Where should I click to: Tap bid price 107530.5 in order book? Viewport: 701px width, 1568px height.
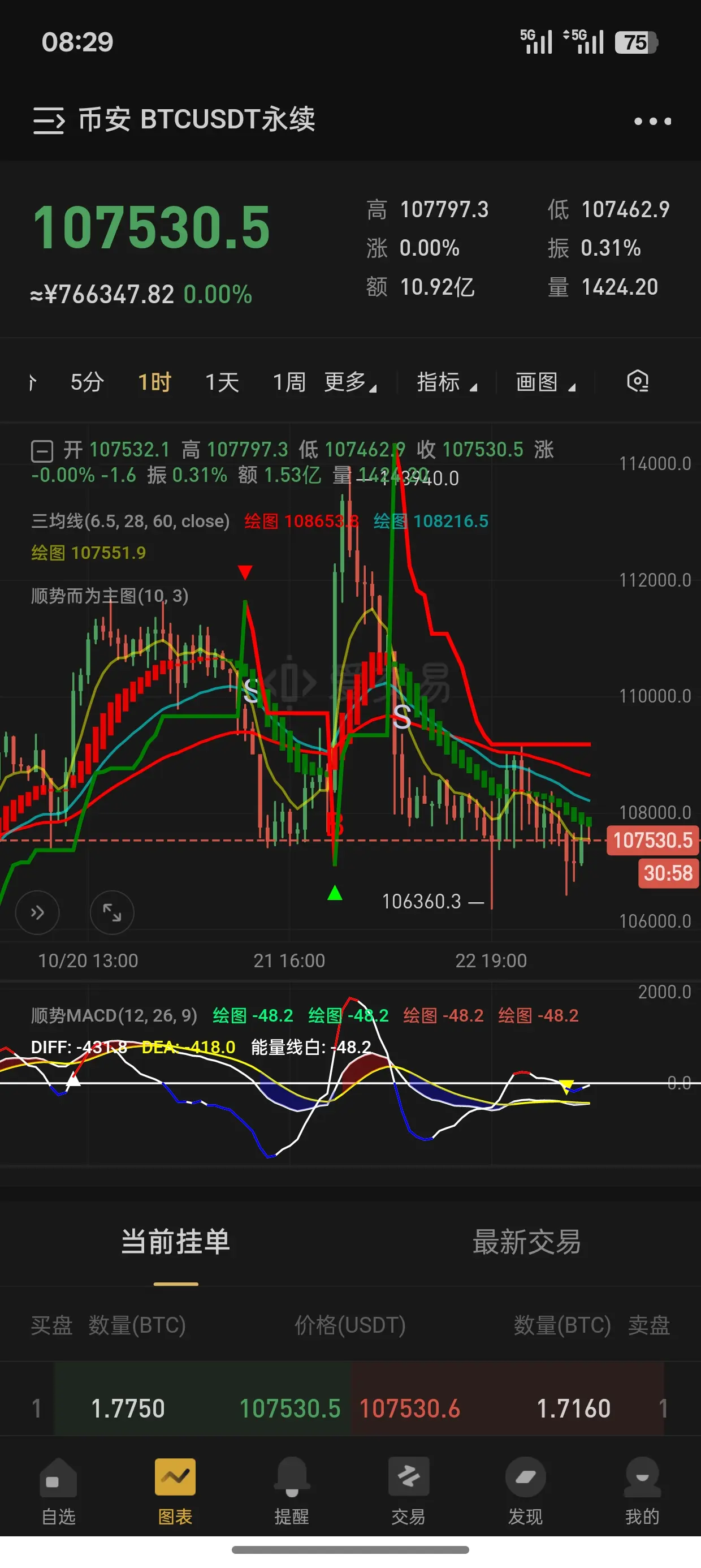tap(289, 1408)
